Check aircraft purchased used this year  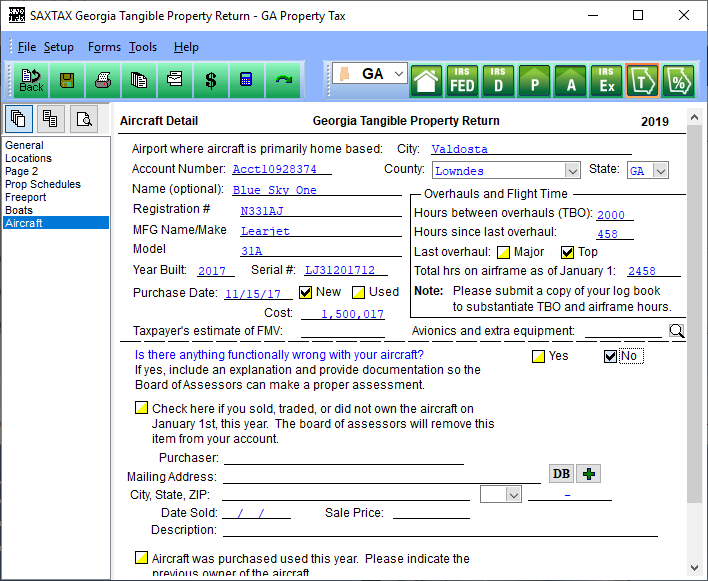coord(141,558)
